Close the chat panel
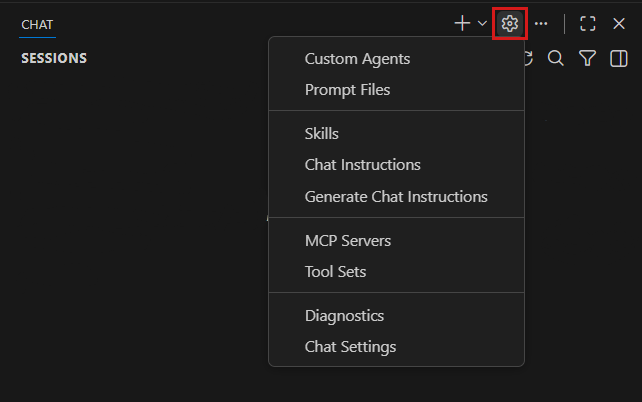 [x=619, y=23]
